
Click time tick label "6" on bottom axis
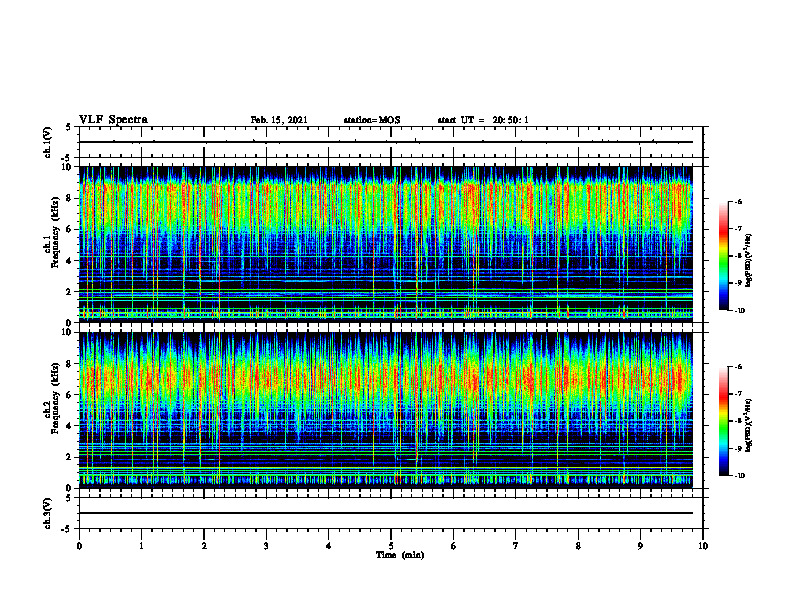454,546
